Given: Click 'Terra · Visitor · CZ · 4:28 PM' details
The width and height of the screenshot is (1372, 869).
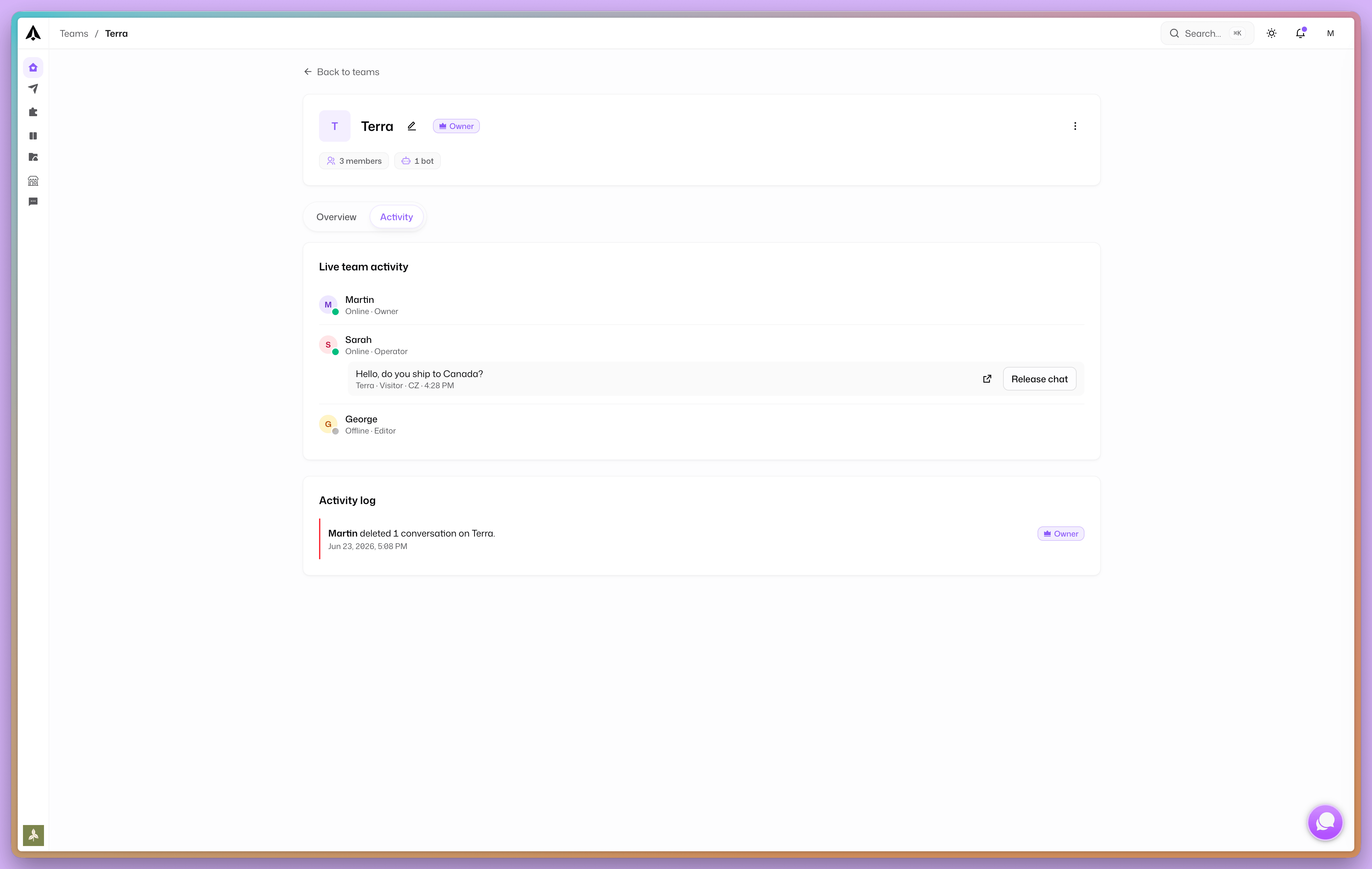Looking at the screenshot, I should coord(404,386).
